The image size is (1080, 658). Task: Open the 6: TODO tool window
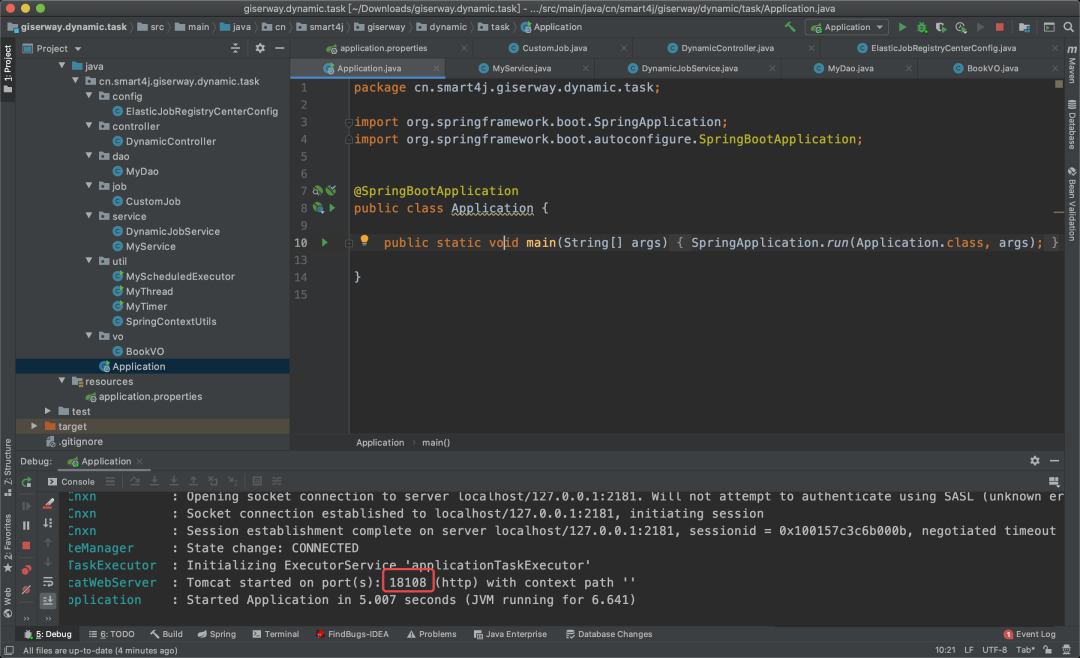(x=112, y=634)
